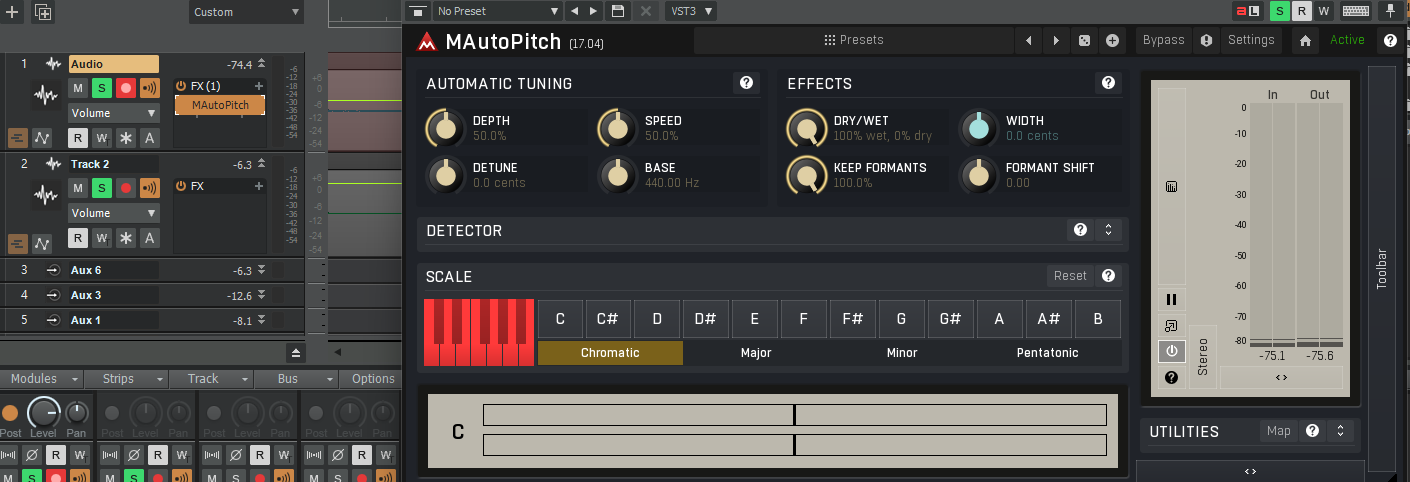The image size is (1410, 482).
Task: Toggle the F# note button
Action: 853,319
